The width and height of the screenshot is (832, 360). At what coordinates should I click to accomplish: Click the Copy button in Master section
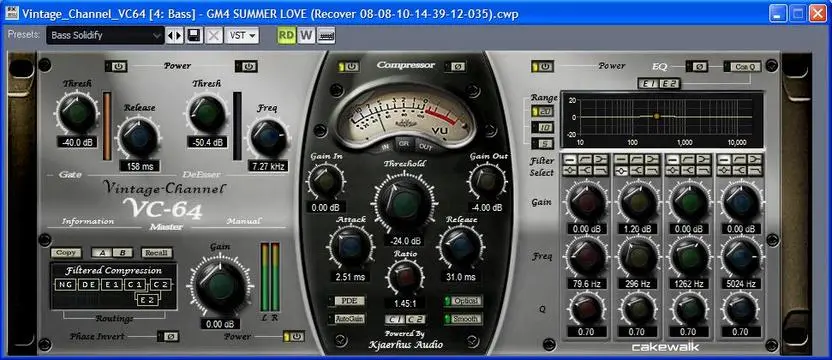click(x=66, y=253)
